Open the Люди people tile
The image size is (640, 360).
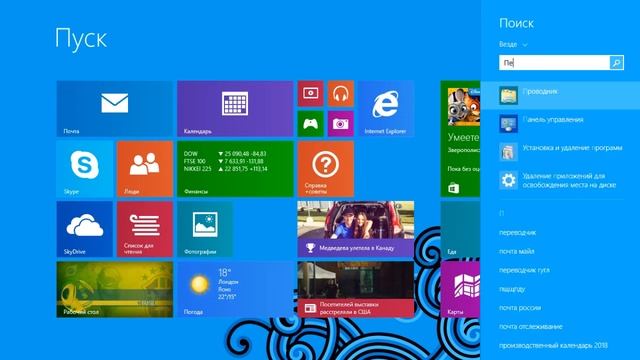coord(145,169)
